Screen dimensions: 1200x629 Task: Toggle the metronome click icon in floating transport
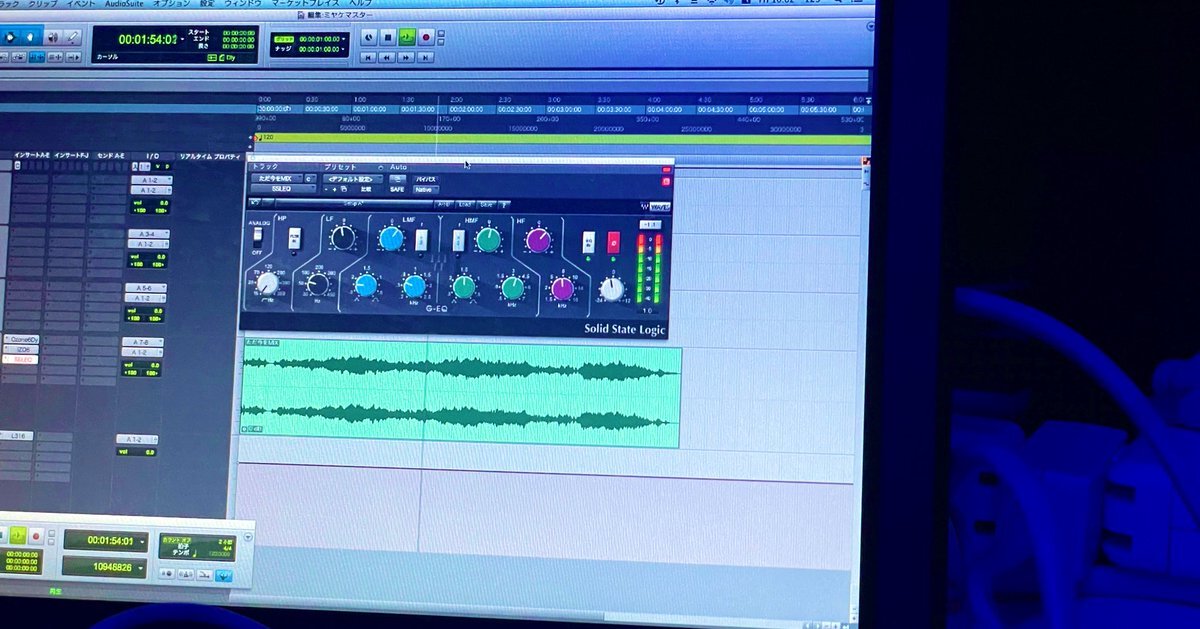tap(187, 575)
